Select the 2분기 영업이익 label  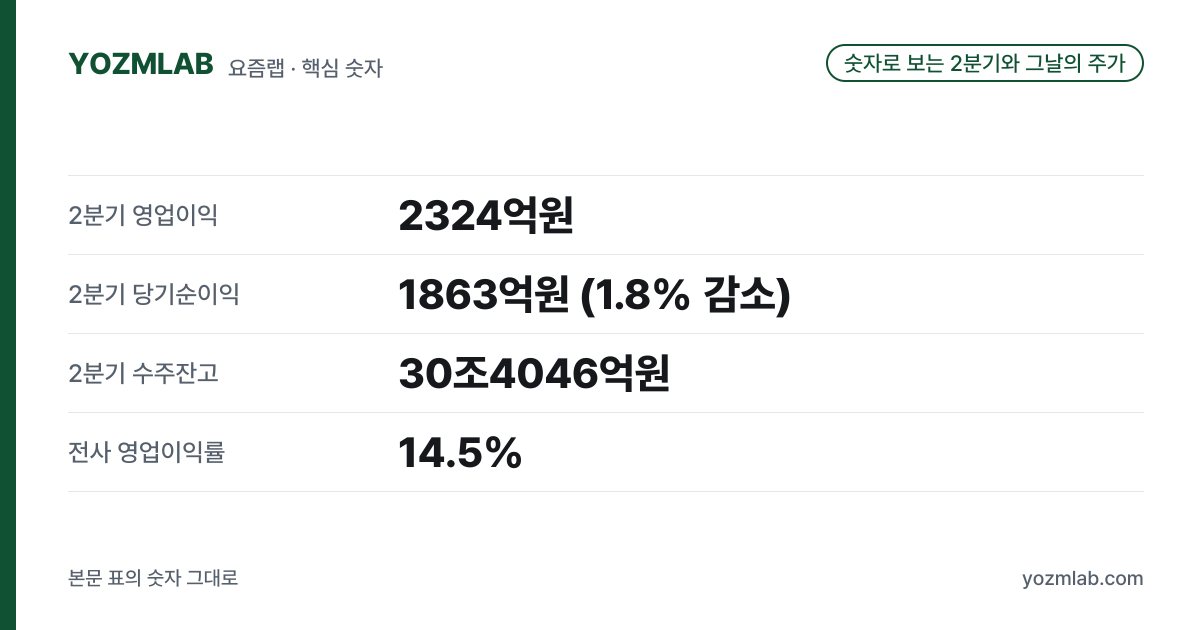(x=143, y=215)
